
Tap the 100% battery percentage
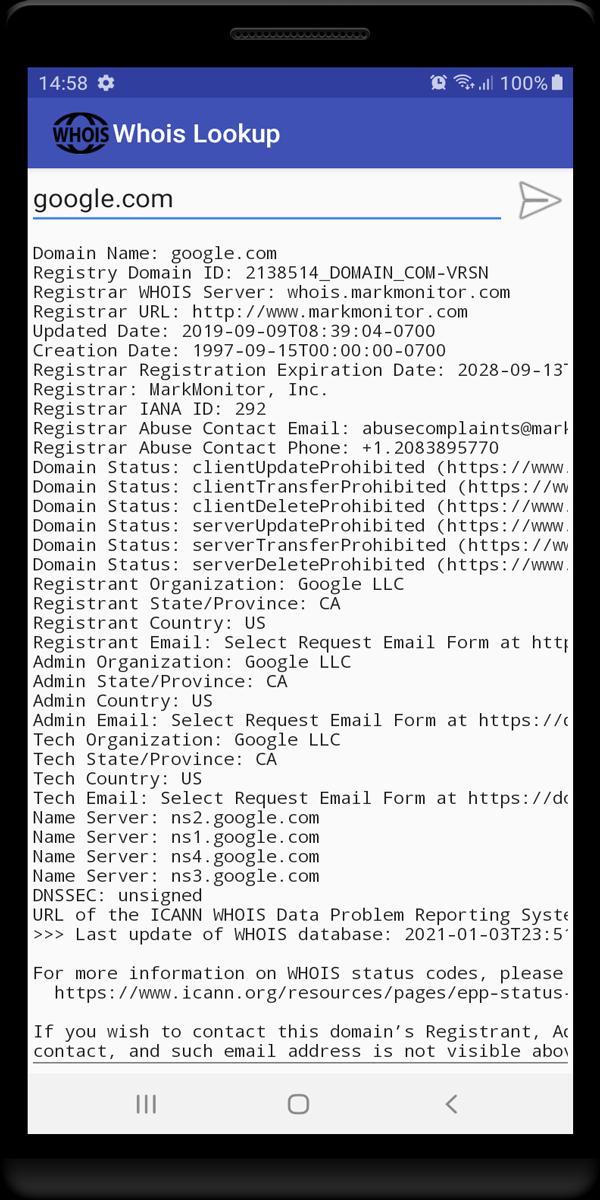point(524,84)
